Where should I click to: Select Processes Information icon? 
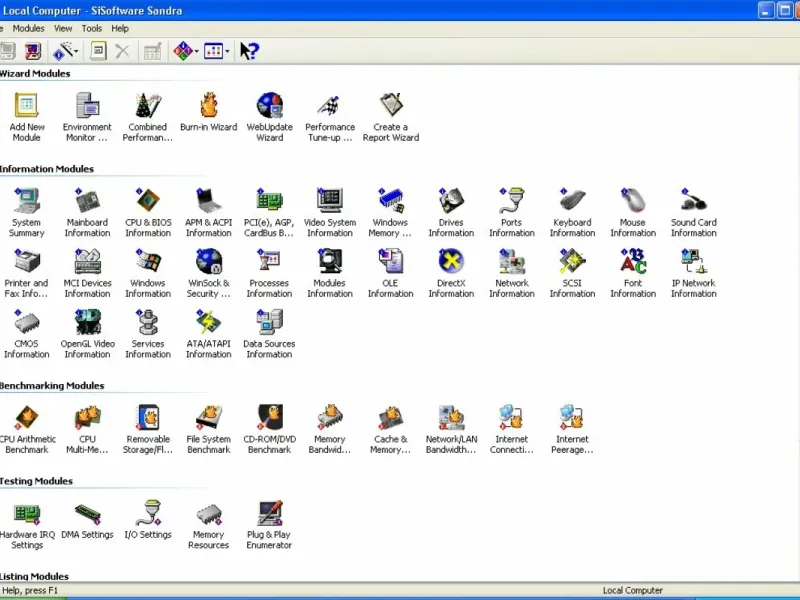coord(269,273)
